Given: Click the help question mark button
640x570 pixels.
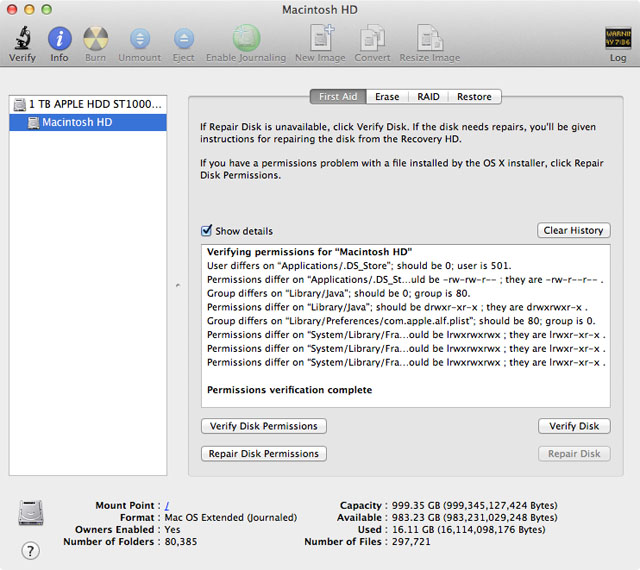Looking at the screenshot, I should point(30,550).
